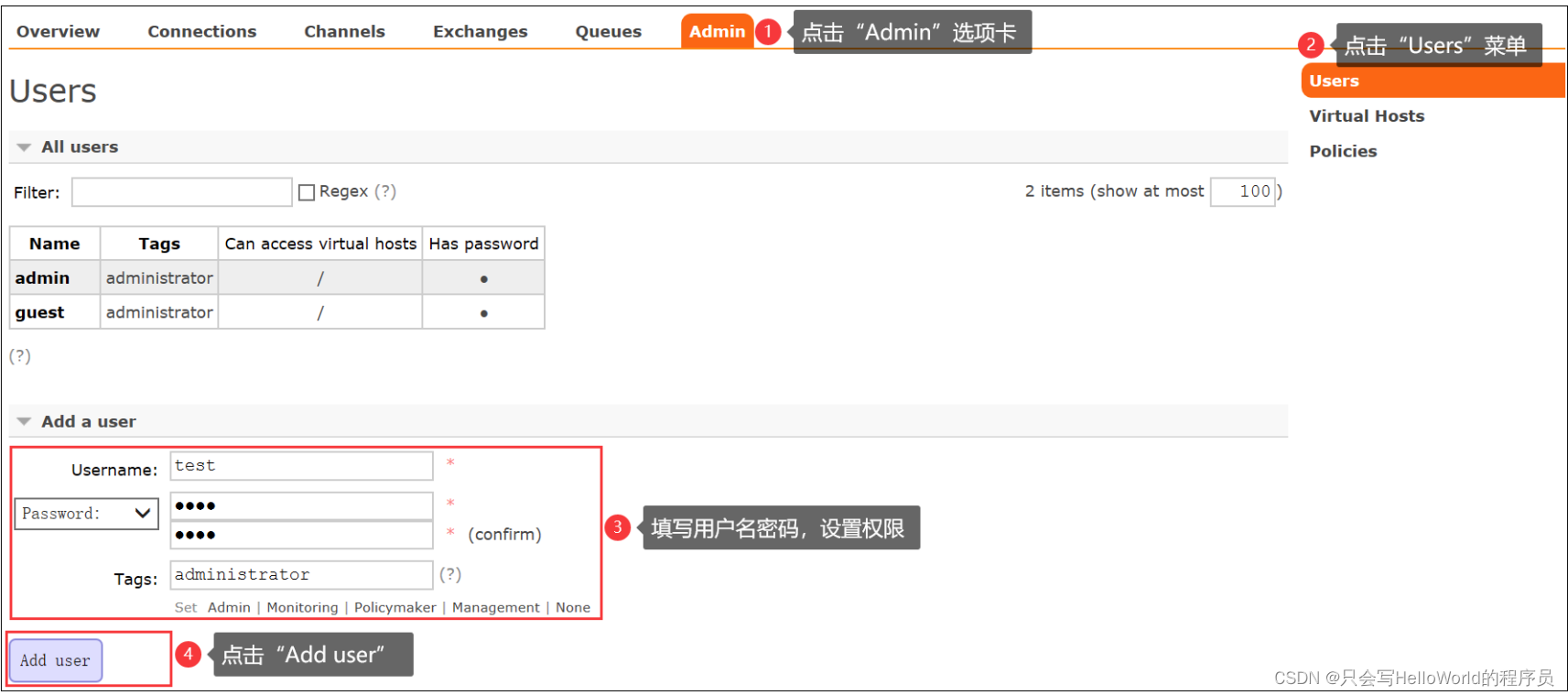Open the Password type dropdown
The image size is (1568, 695).
(x=86, y=514)
